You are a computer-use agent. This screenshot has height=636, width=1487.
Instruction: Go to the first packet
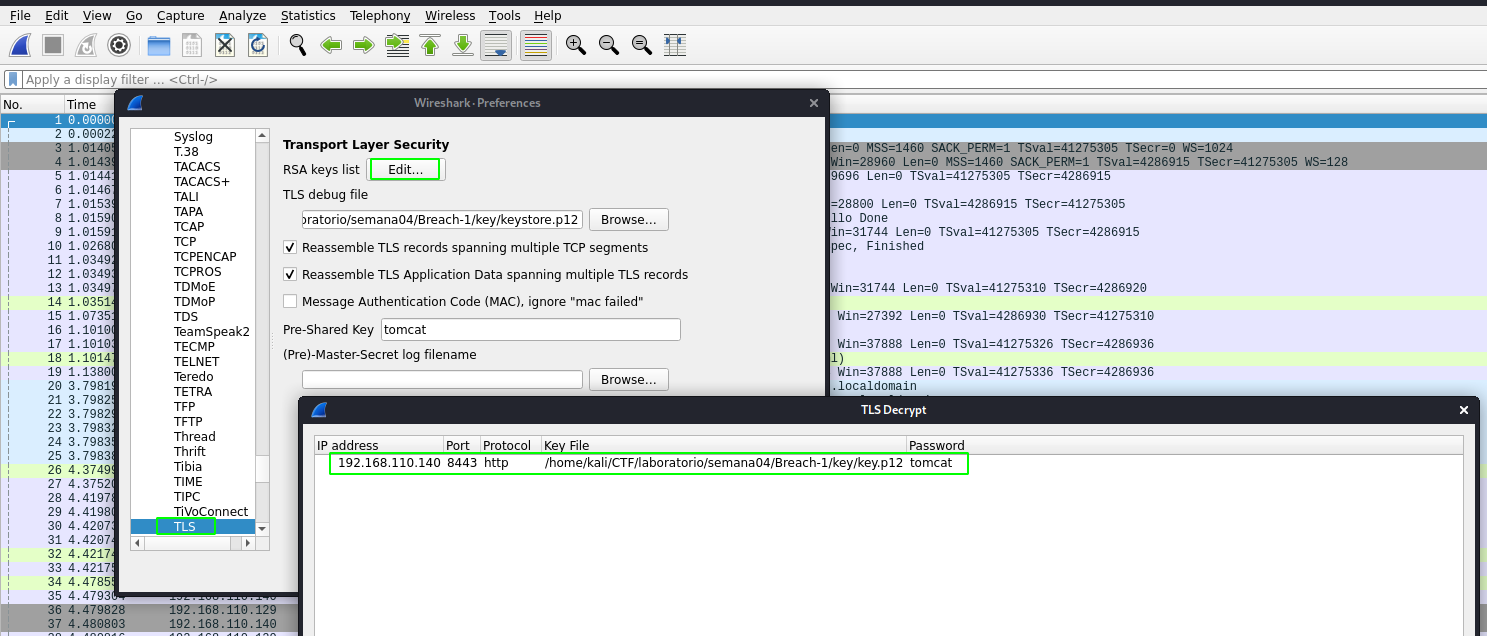(430, 45)
